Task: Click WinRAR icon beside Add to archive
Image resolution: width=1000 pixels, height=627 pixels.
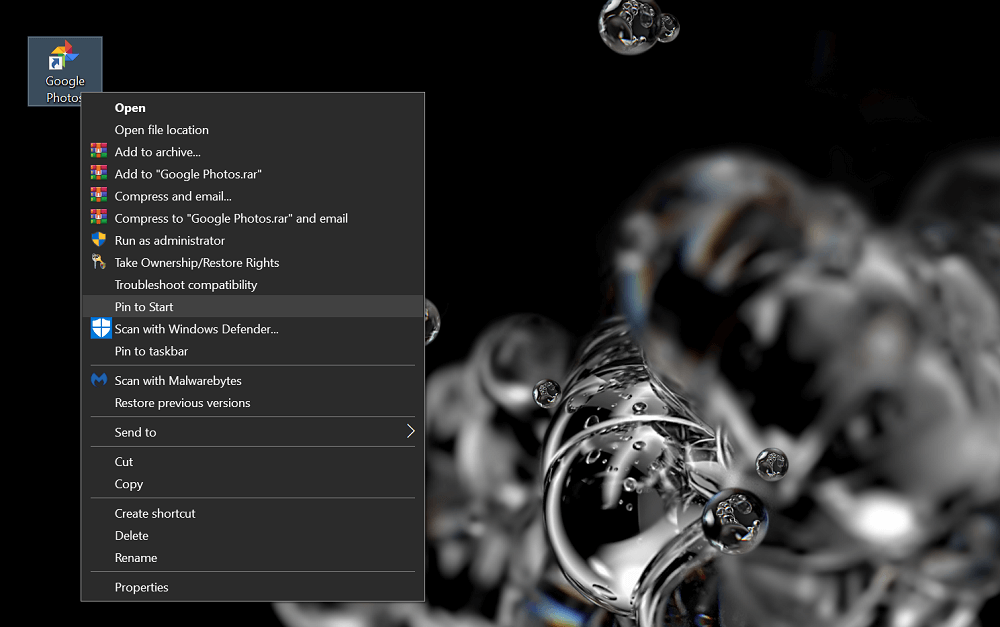Action: click(99, 151)
